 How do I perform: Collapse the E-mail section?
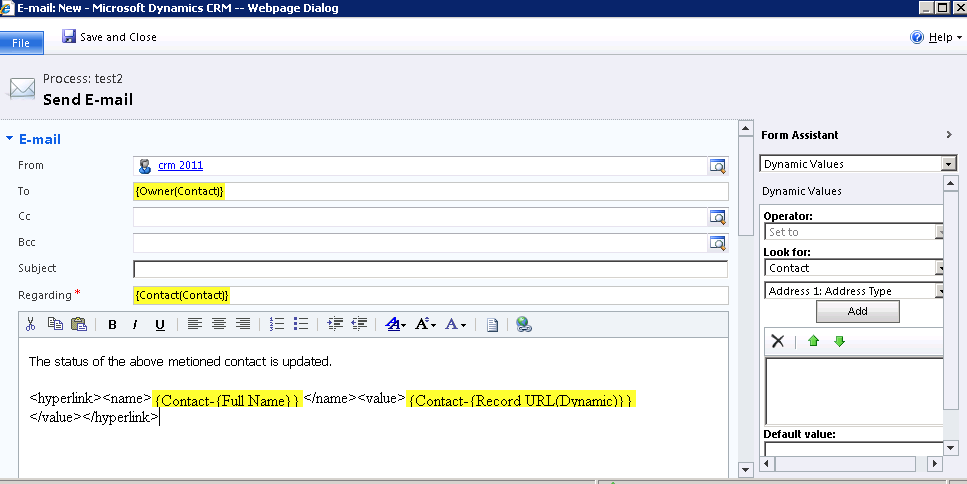(9, 139)
